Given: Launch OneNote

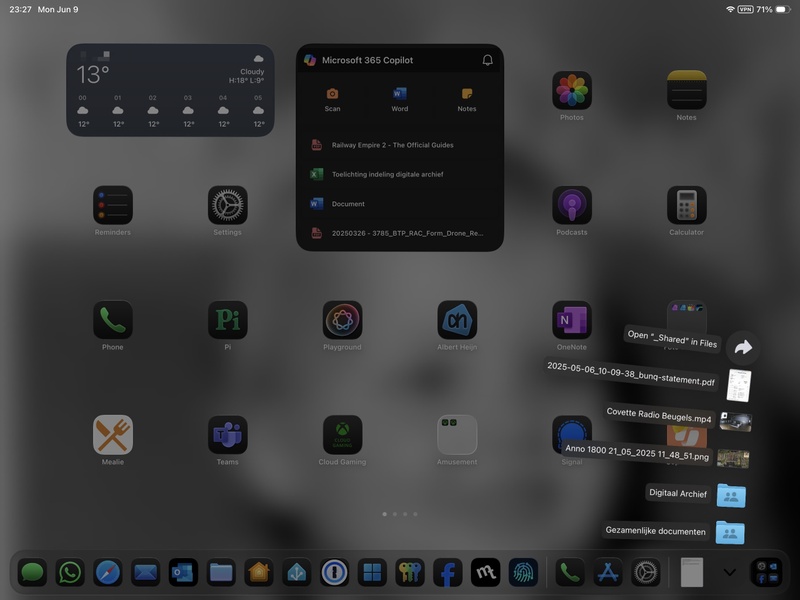Looking at the screenshot, I should coord(571,320).
